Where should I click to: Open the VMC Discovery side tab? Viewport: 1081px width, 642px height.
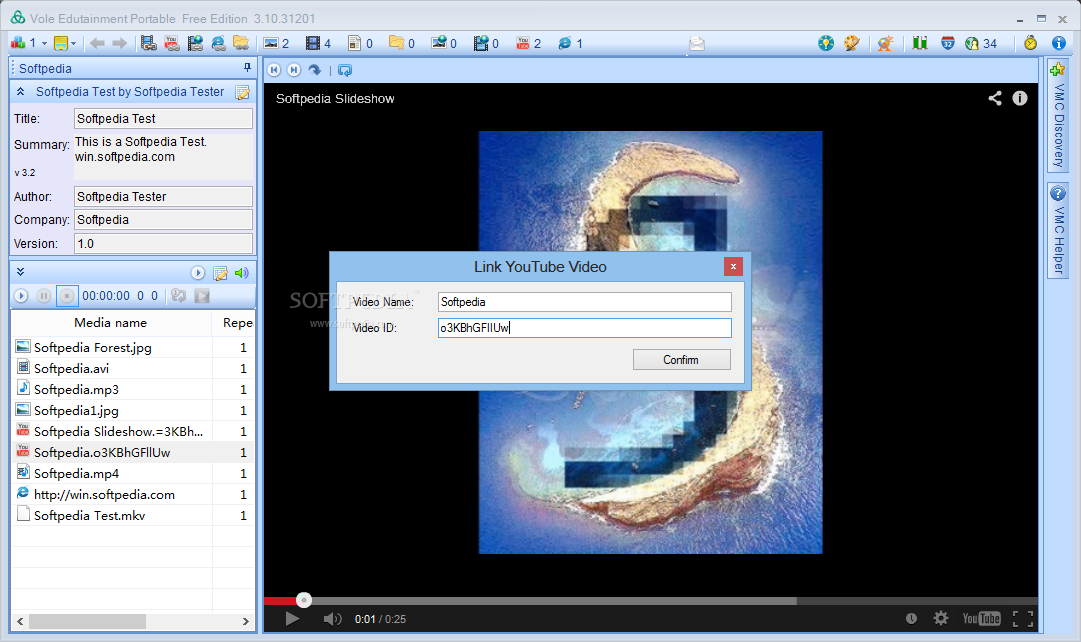pyautogui.click(x=1058, y=115)
